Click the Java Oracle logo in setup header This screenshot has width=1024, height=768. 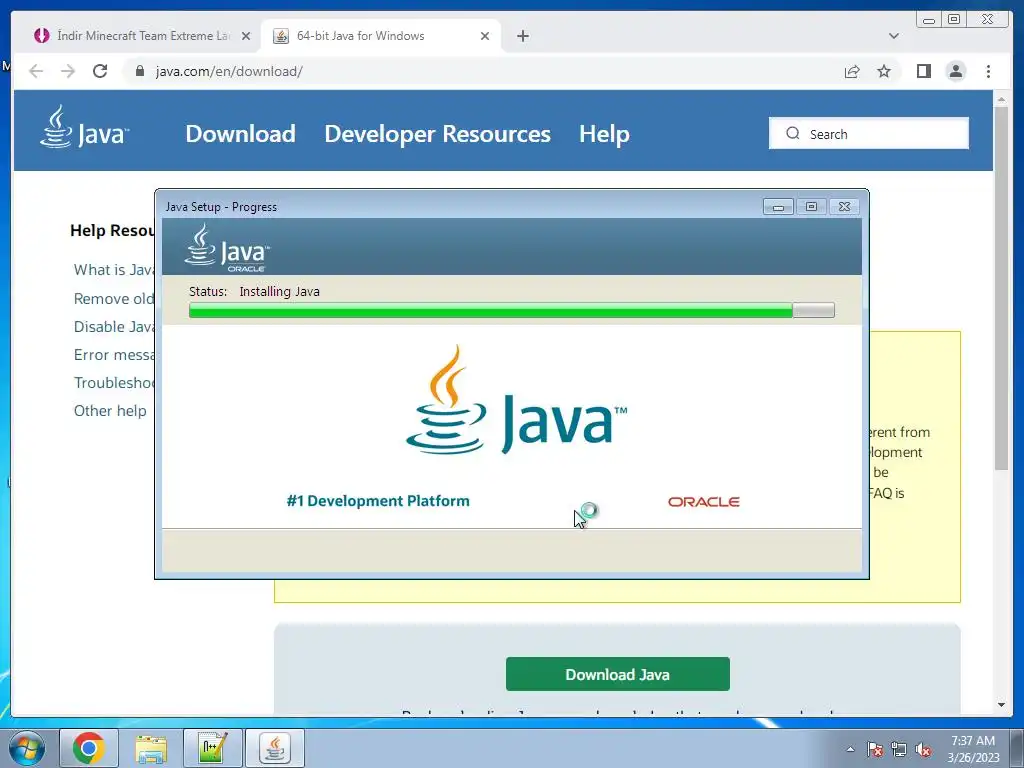(x=227, y=248)
